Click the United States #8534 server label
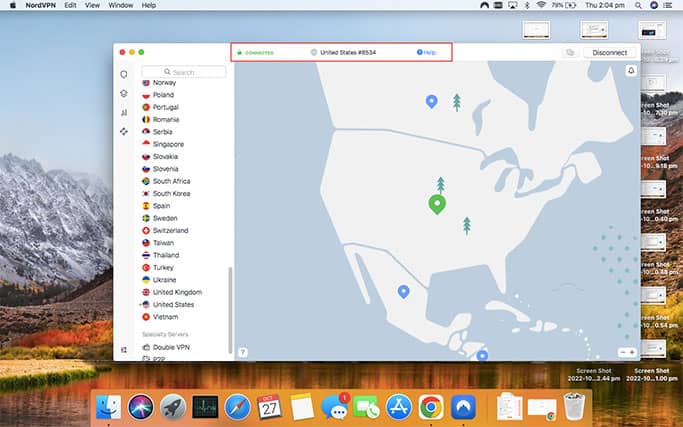The width and height of the screenshot is (683, 427). tap(348, 52)
